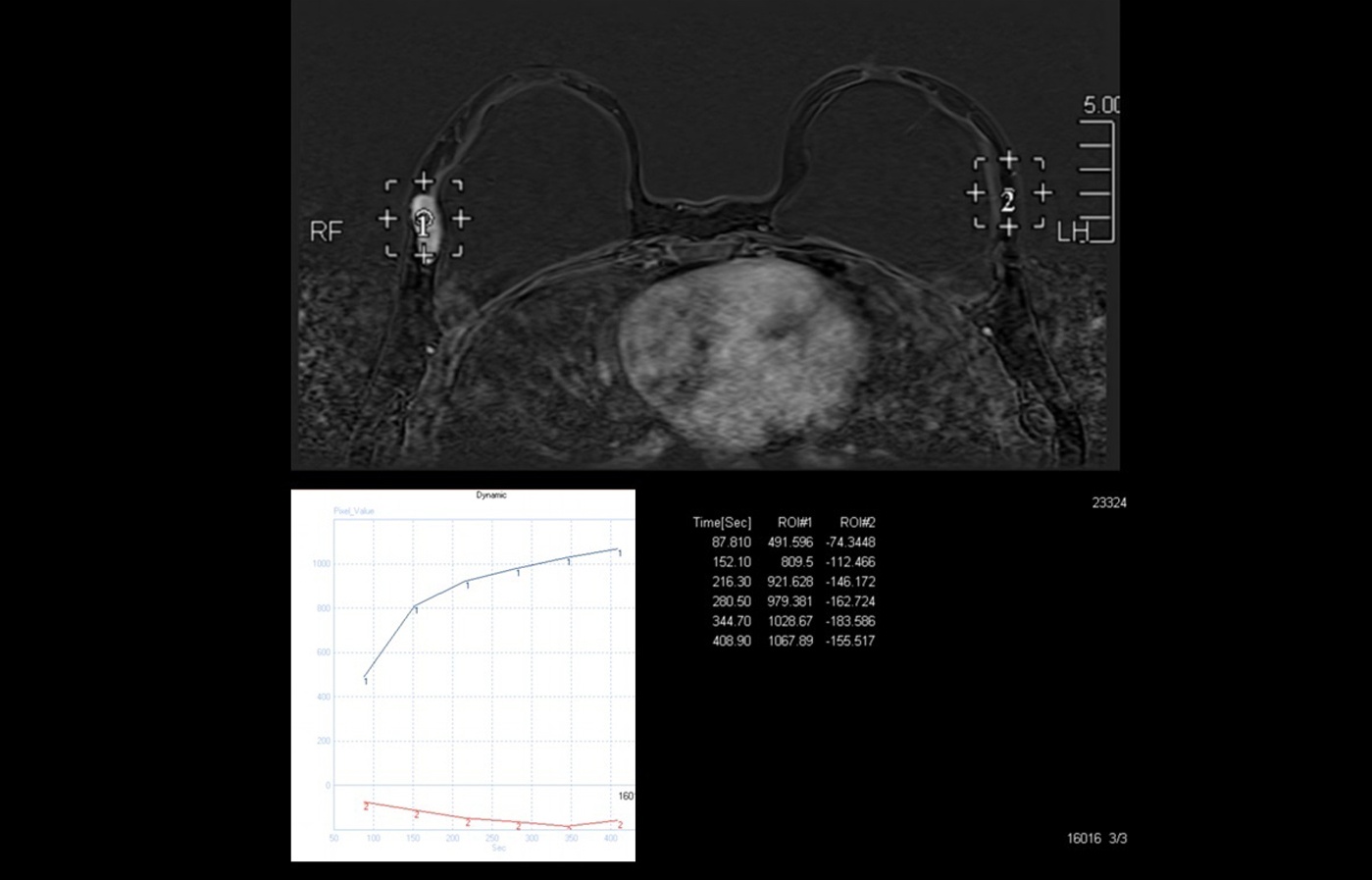Click the LH orientation label
Screen dimensions: 1372x880
(1073, 233)
